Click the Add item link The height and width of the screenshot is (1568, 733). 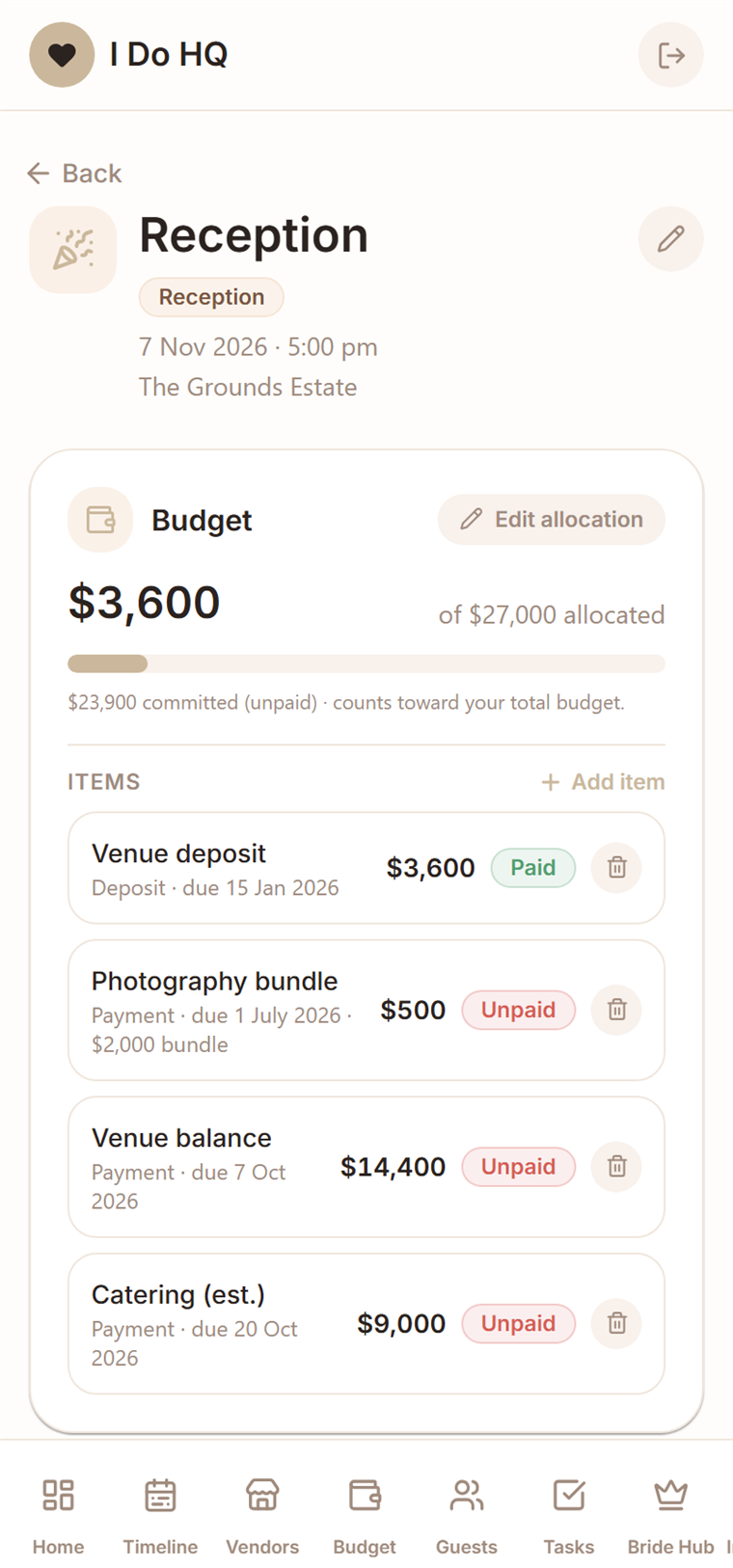(x=603, y=782)
